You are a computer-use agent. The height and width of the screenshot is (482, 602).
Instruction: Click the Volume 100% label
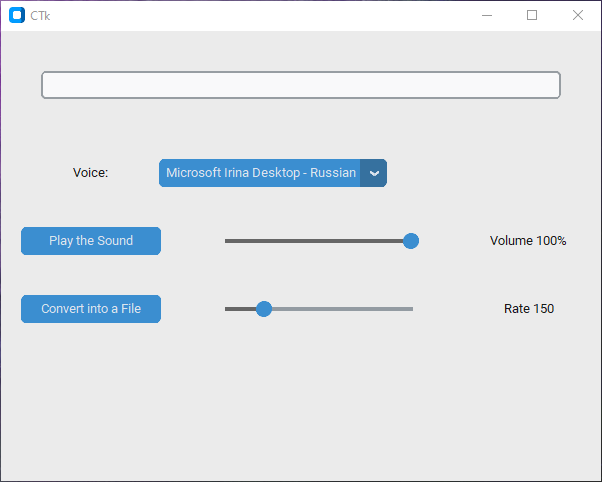(x=528, y=241)
